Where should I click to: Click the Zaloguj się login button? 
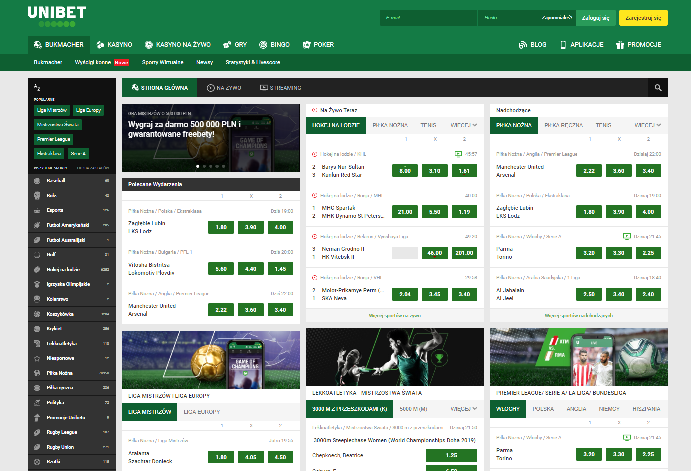coord(596,18)
